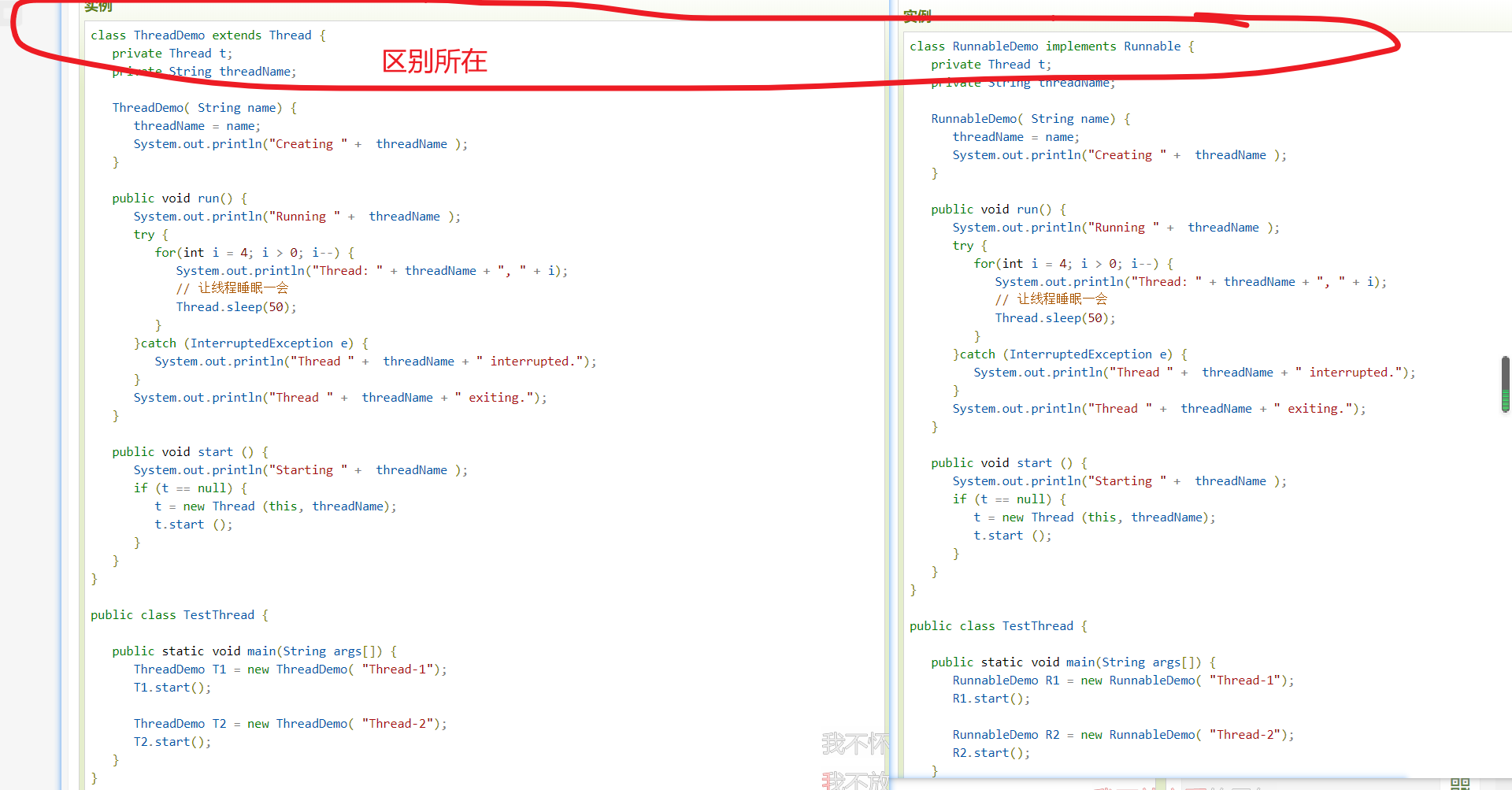Click 'public void start () {' in the RunnableDemo class

click(x=1010, y=463)
